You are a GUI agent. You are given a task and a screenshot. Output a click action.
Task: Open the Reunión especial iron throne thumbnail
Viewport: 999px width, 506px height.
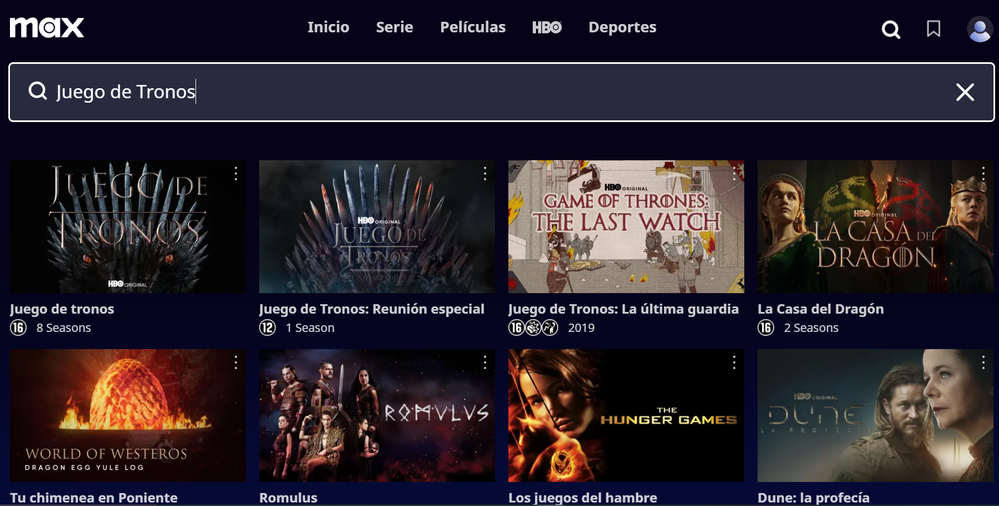377,226
